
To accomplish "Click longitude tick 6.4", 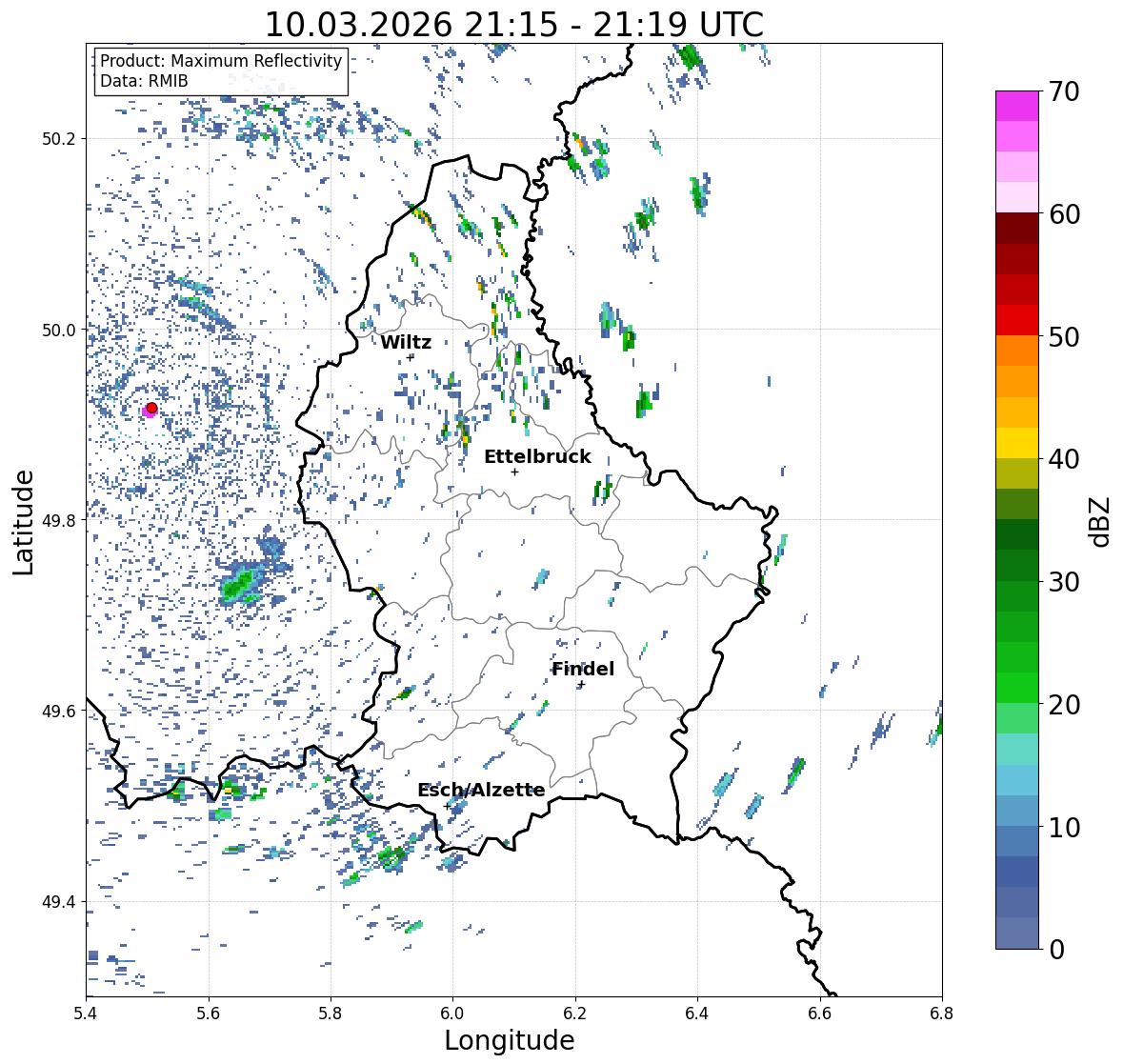I will pos(697,1013).
